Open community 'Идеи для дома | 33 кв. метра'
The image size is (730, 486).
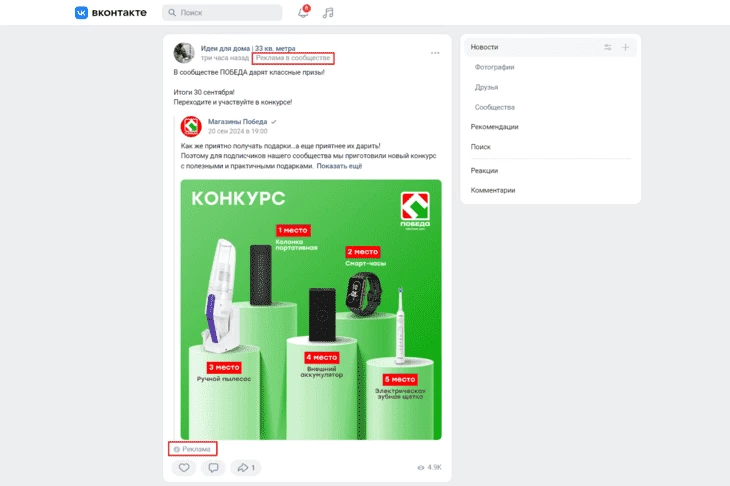[248, 48]
